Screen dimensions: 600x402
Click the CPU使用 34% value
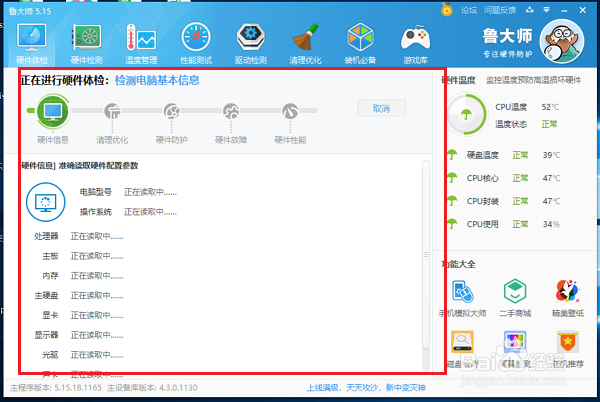(551, 224)
